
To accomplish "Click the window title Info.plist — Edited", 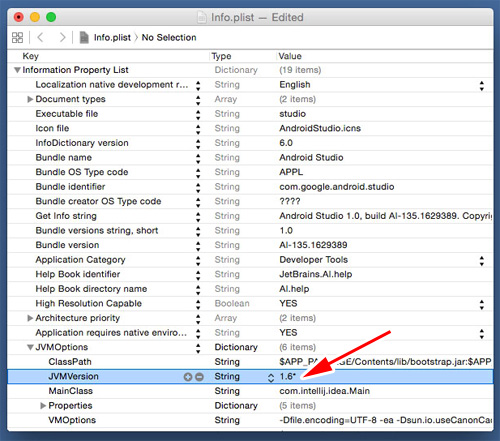I will [257, 17].
